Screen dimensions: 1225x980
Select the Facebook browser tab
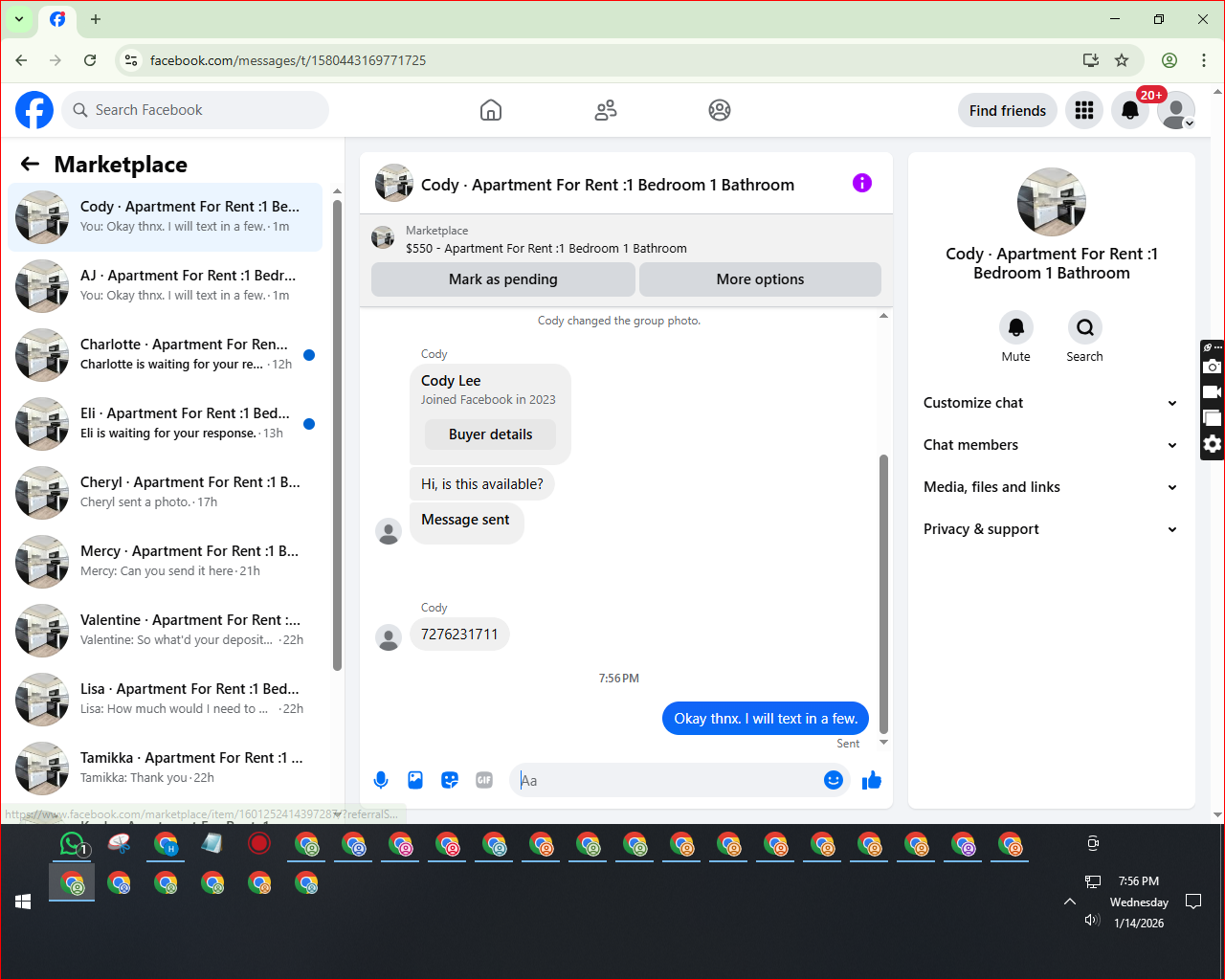pyautogui.click(x=57, y=19)
